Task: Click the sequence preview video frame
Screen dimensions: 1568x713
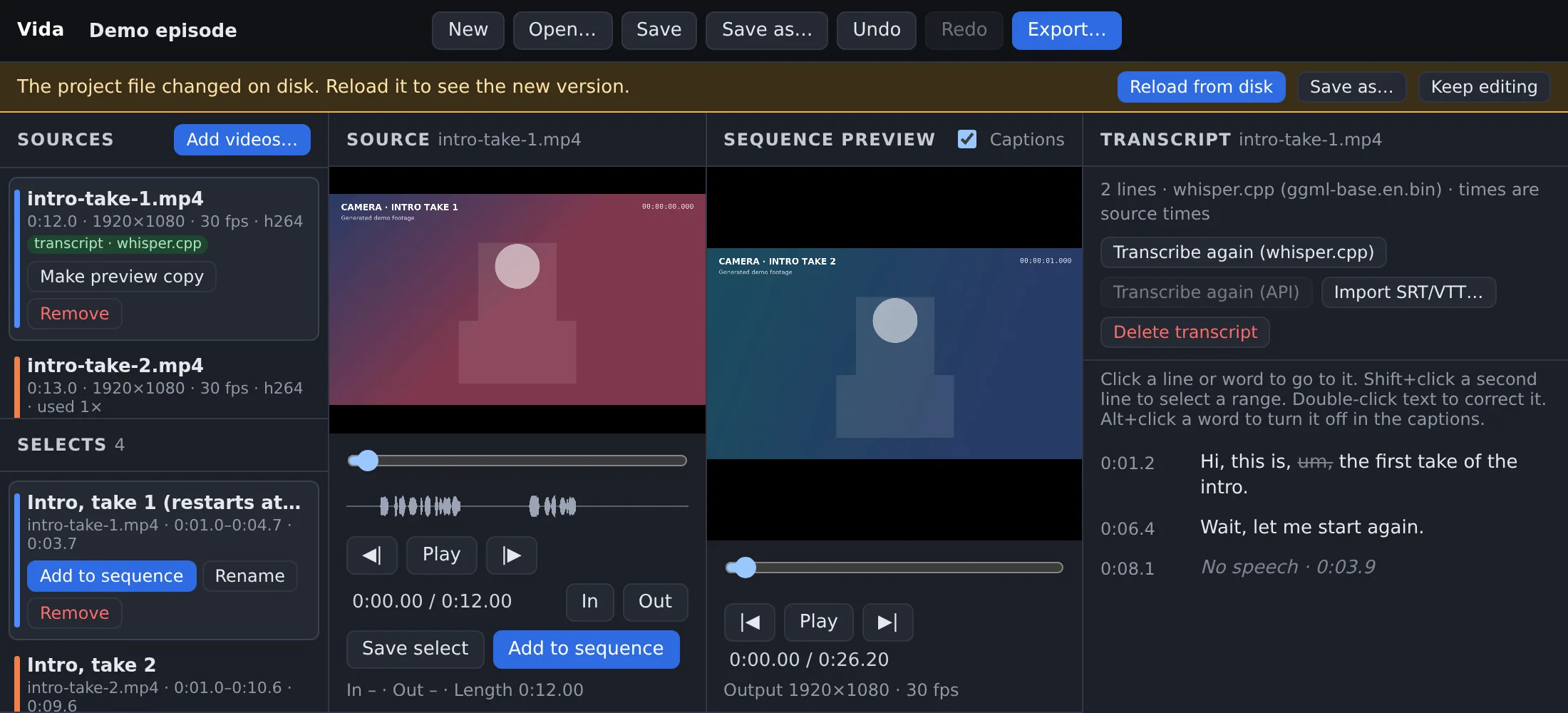Action: [x=894, y=354]
